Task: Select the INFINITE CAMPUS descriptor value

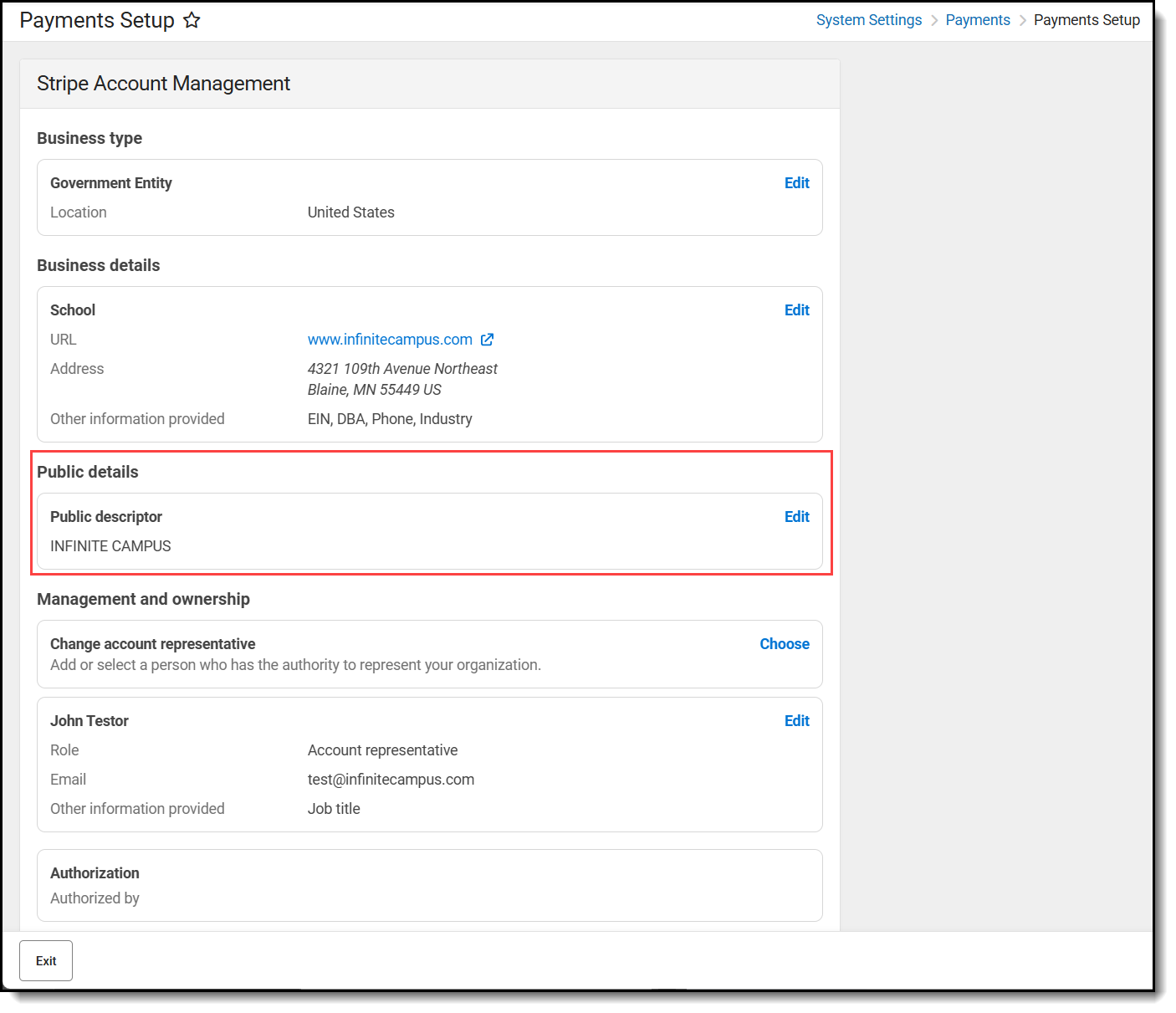Action: [x=110, y=546]
